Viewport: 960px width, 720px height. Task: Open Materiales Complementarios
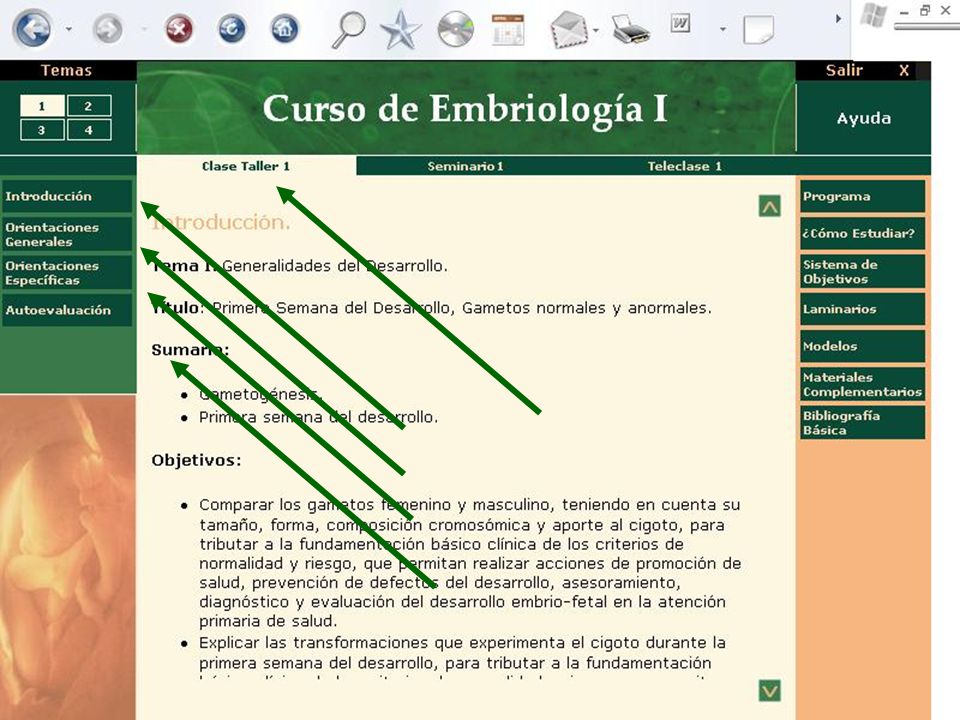(863, 384)
